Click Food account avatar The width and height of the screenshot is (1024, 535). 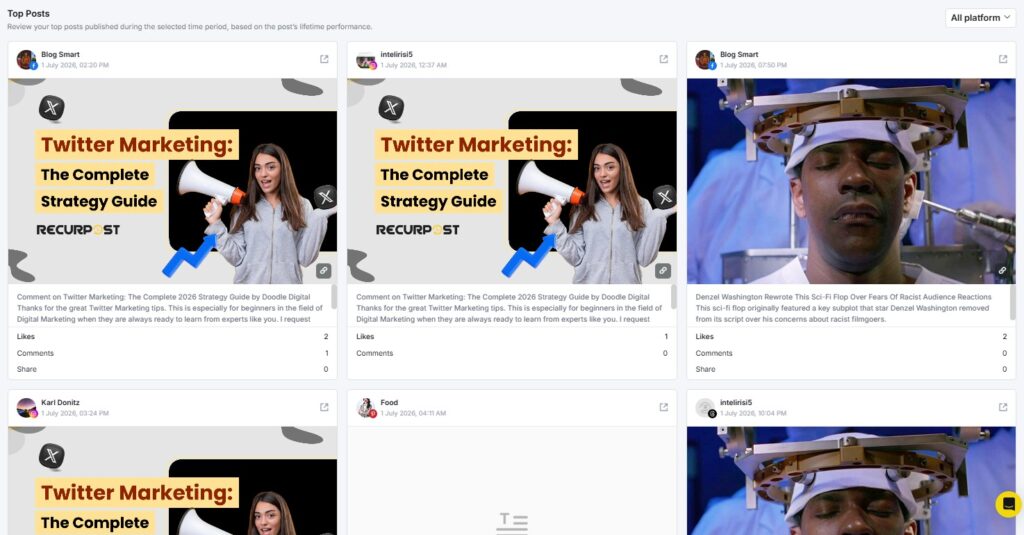(366, 408)
